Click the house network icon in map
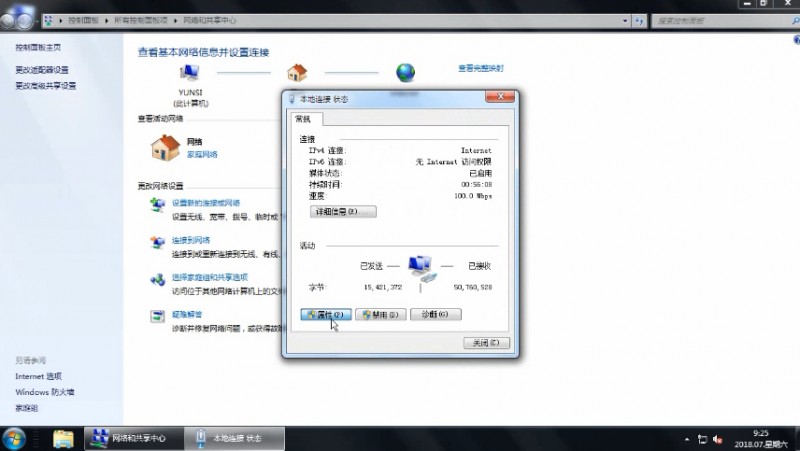Viewport: 800px width, 451px height. point(297,72)
